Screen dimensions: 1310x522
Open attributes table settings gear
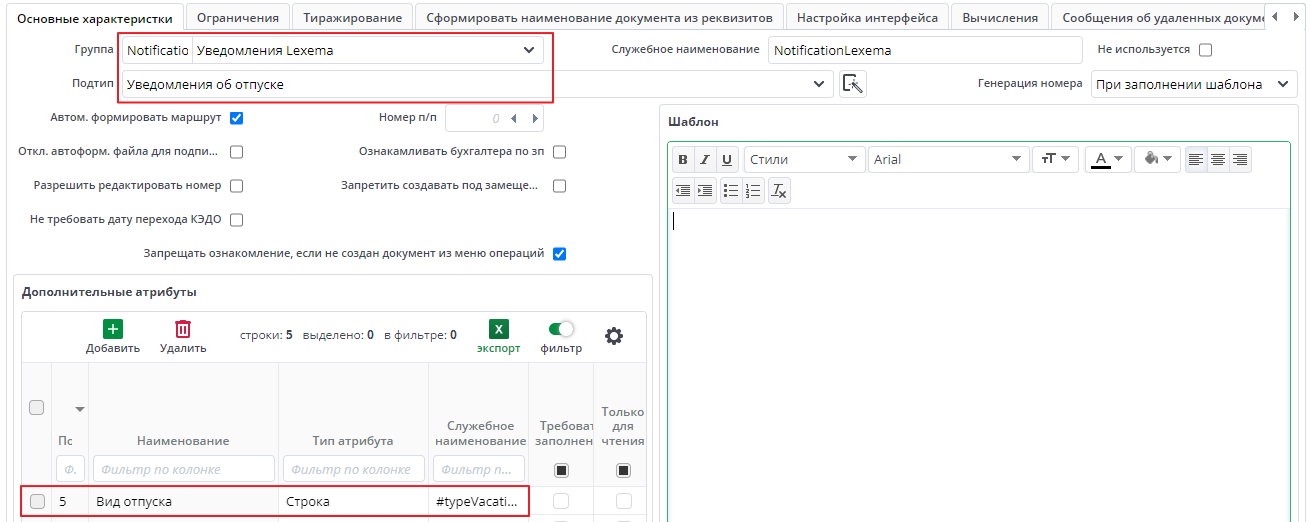click(614, 336)
